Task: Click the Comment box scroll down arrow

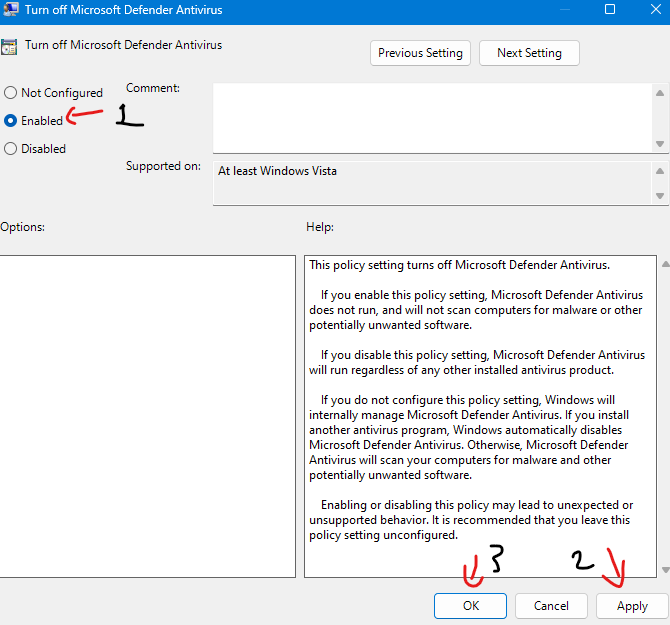Action: 660,144
